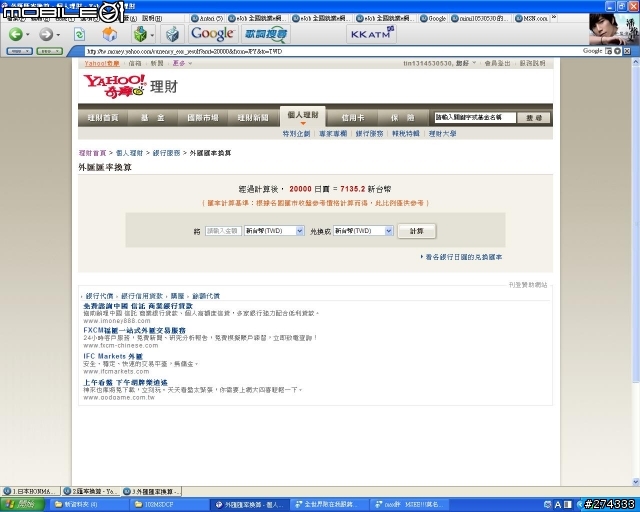Viewport: 640px width, 512px height.
Task: Click the Yahoo!奇摩 logo
Action: click(x=115, y=86)
